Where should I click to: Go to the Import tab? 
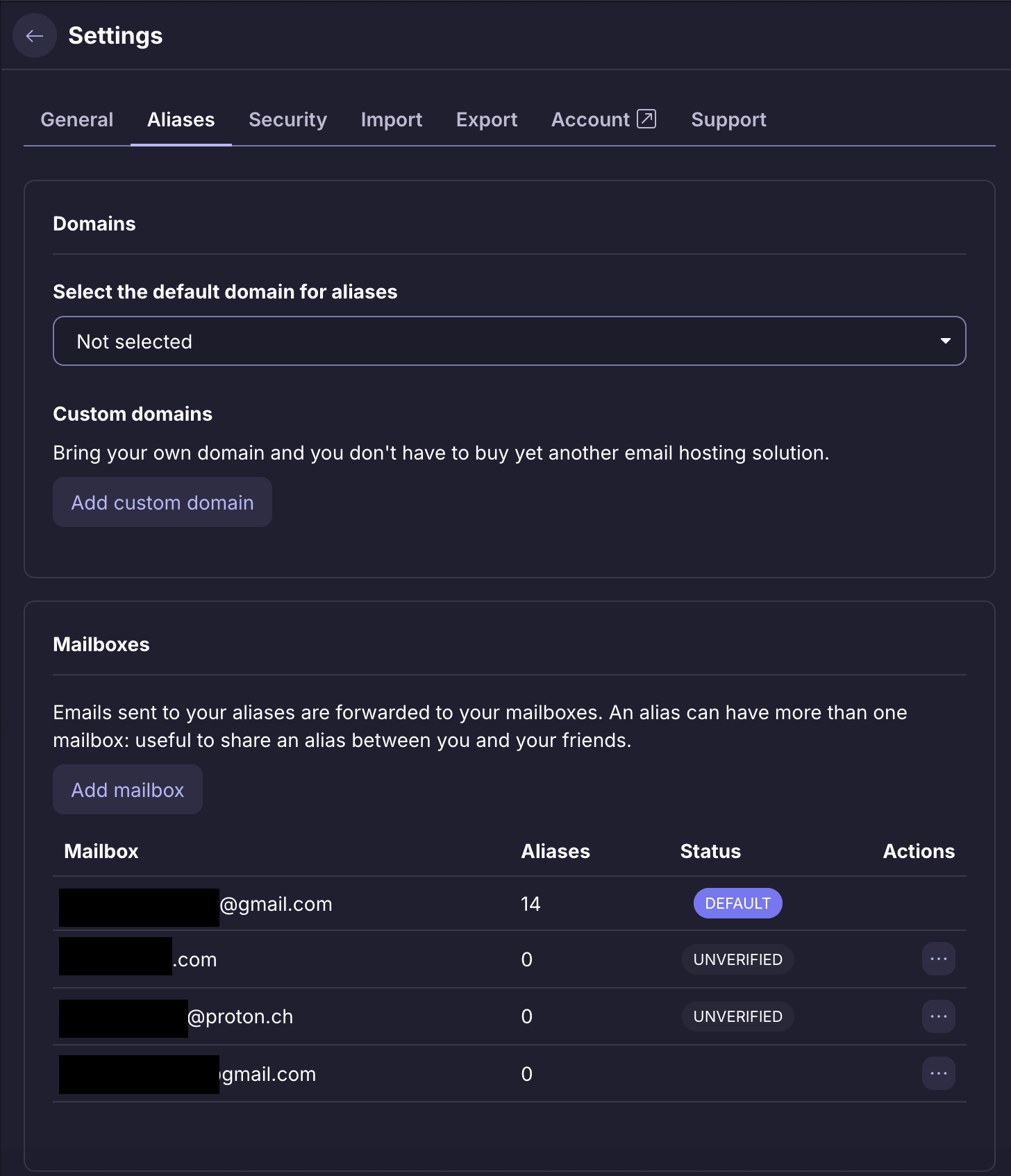tap(392, 119)
